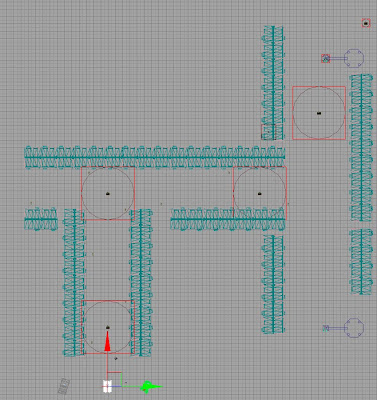Select the red-squared circle containing the red arrow
This screenshot has width=377, height=400.
[108, 327]
